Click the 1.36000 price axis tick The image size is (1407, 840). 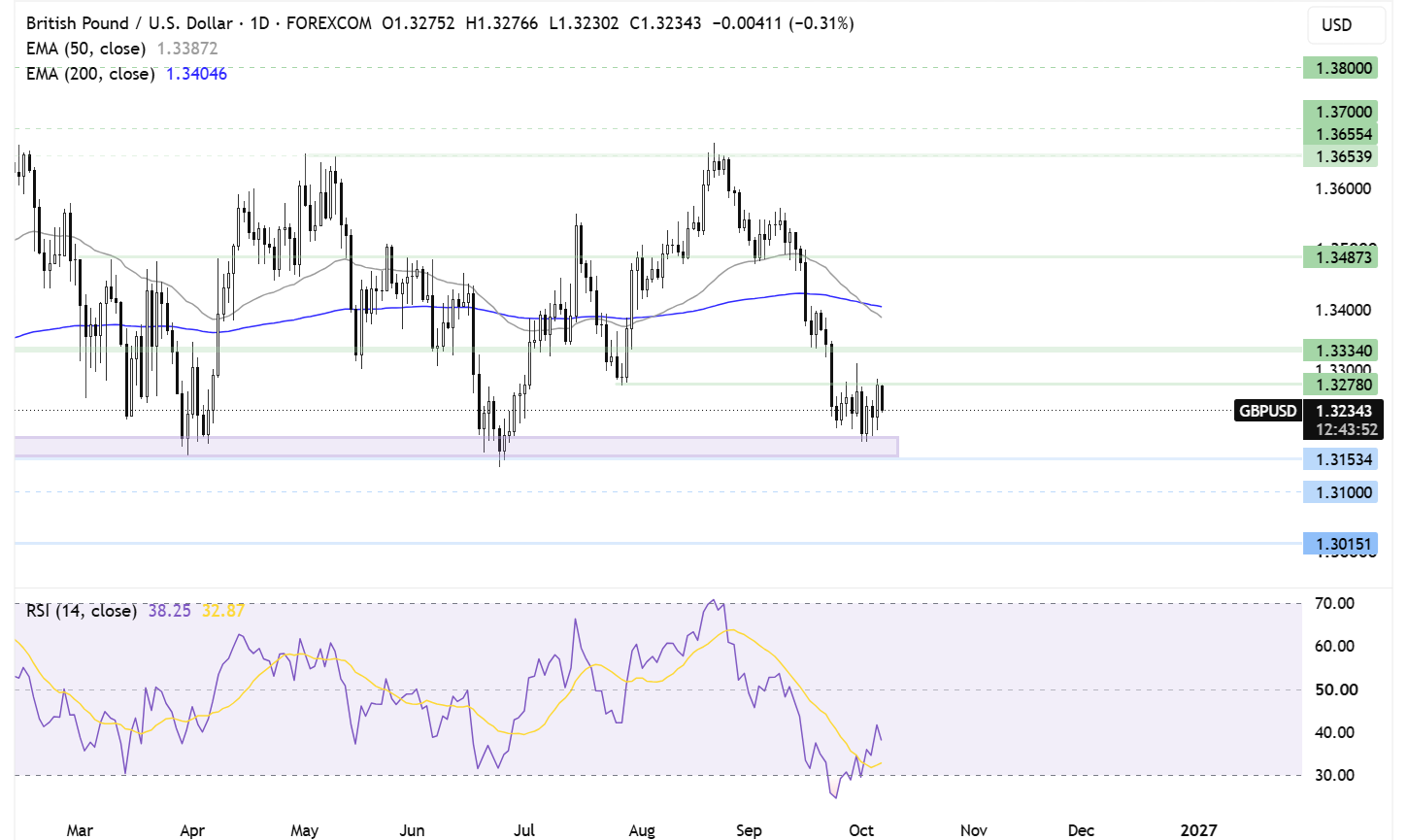pos(1344,188)
